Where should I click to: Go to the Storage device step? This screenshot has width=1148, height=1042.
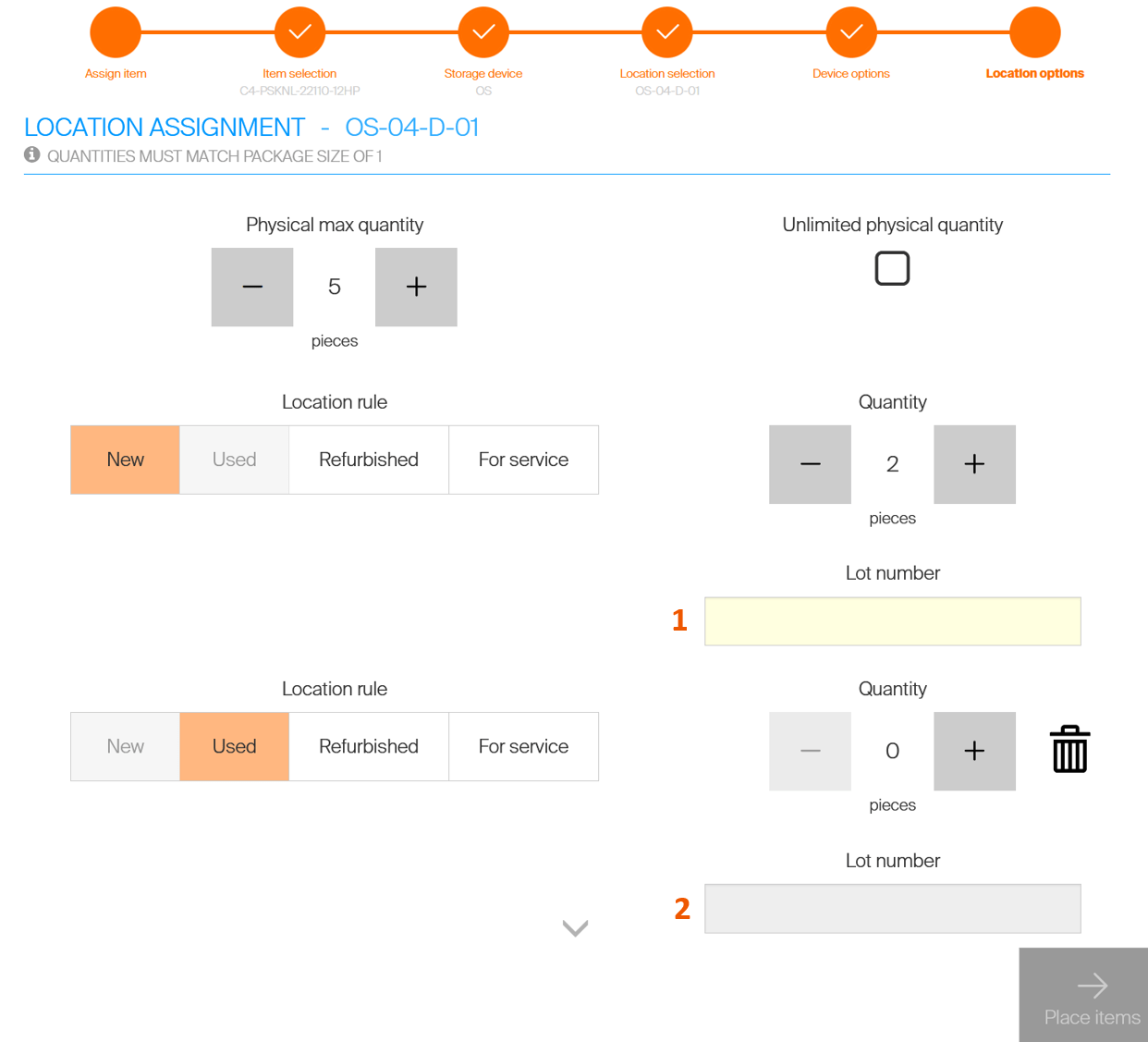click(483, 32)
